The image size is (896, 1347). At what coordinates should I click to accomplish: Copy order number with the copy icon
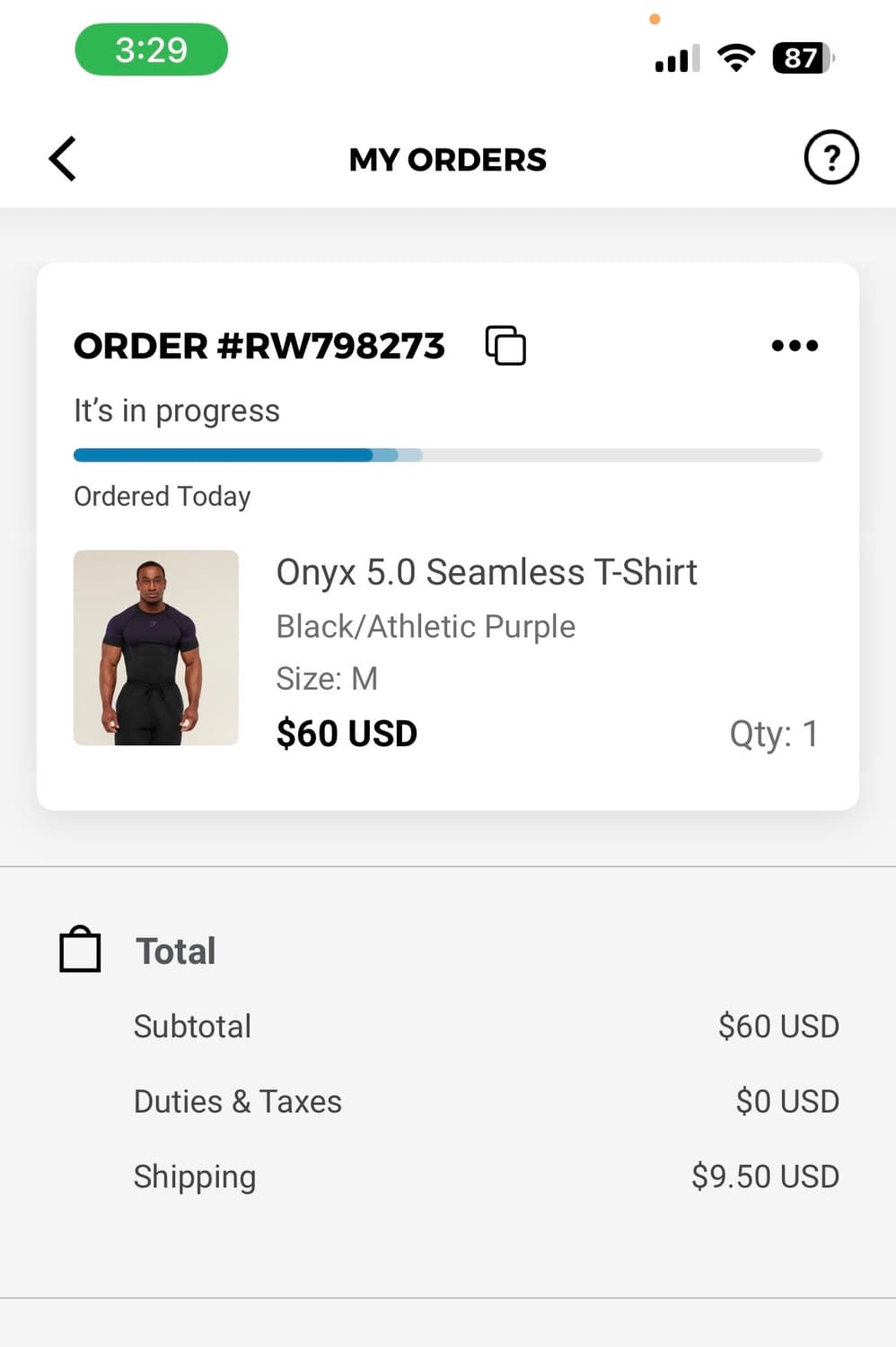(x=505, y=346)
